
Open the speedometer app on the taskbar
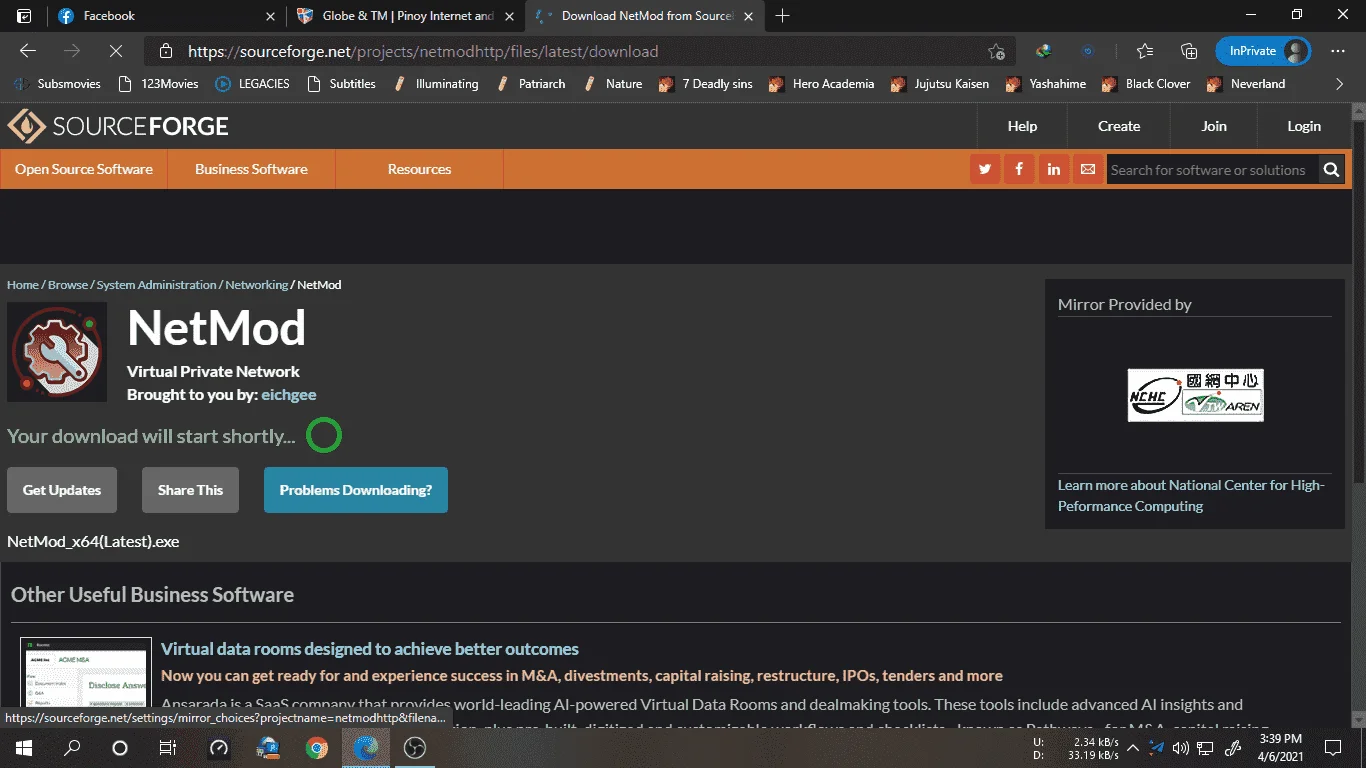[219, 747]
